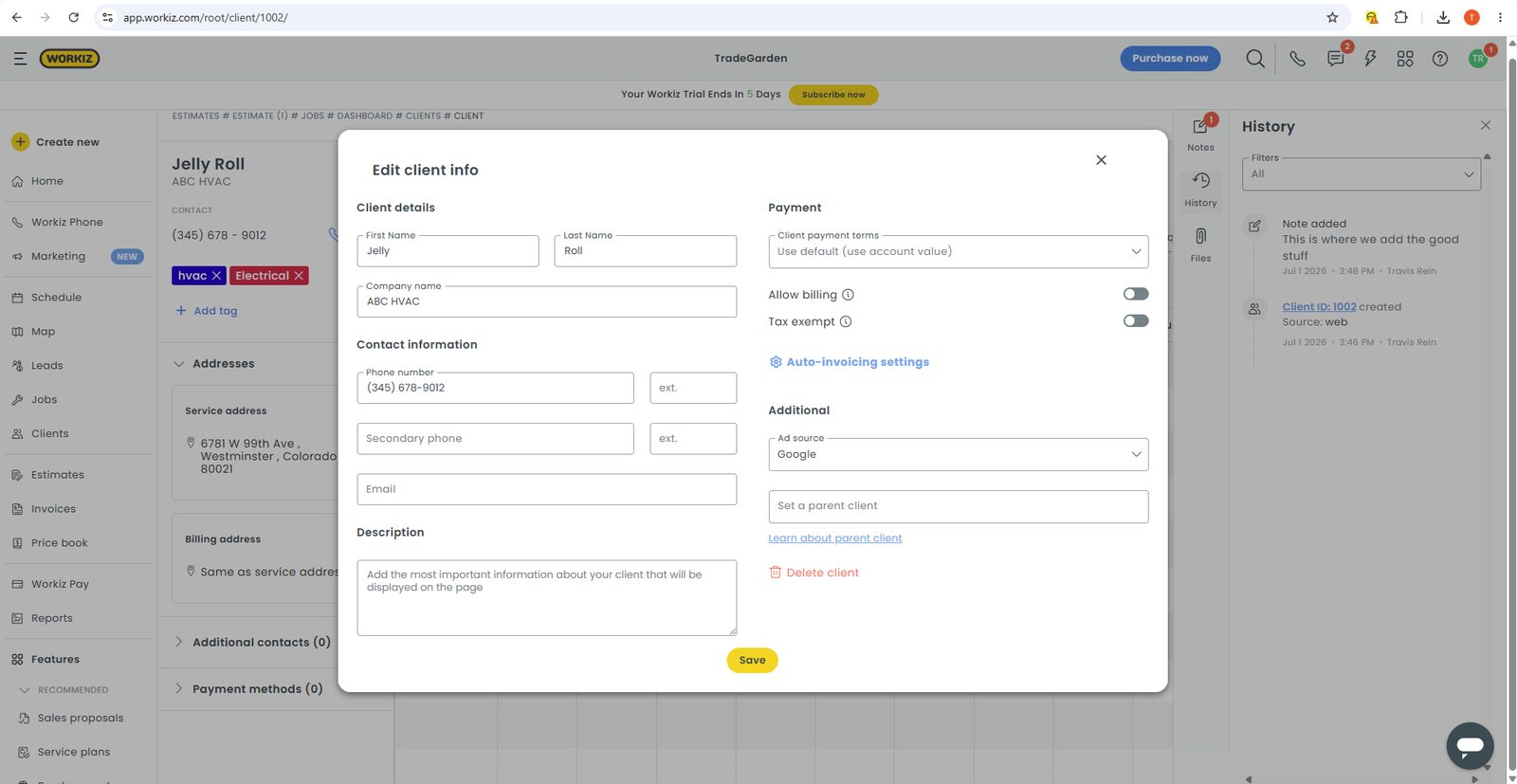Expand the History Filters All dropdown
1517x784 pixels.
click(x=1362, y=173)
